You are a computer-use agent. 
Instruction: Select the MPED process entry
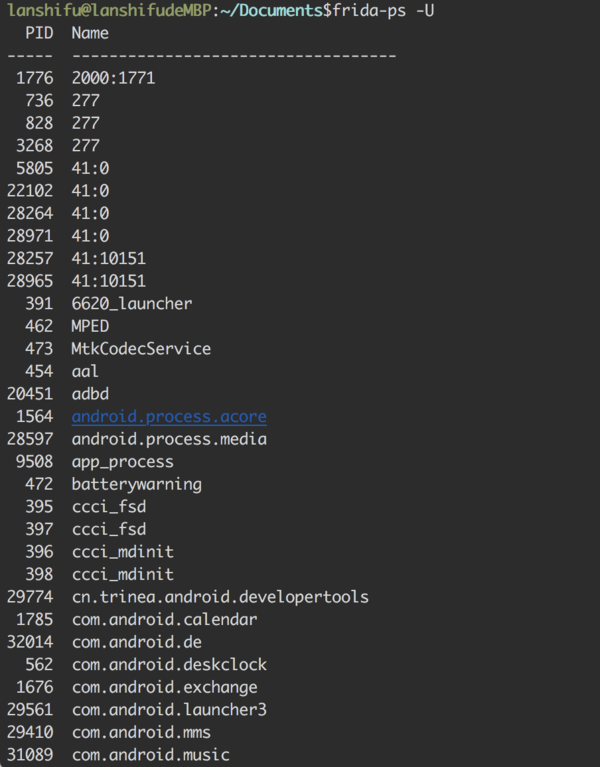[90, 326]
